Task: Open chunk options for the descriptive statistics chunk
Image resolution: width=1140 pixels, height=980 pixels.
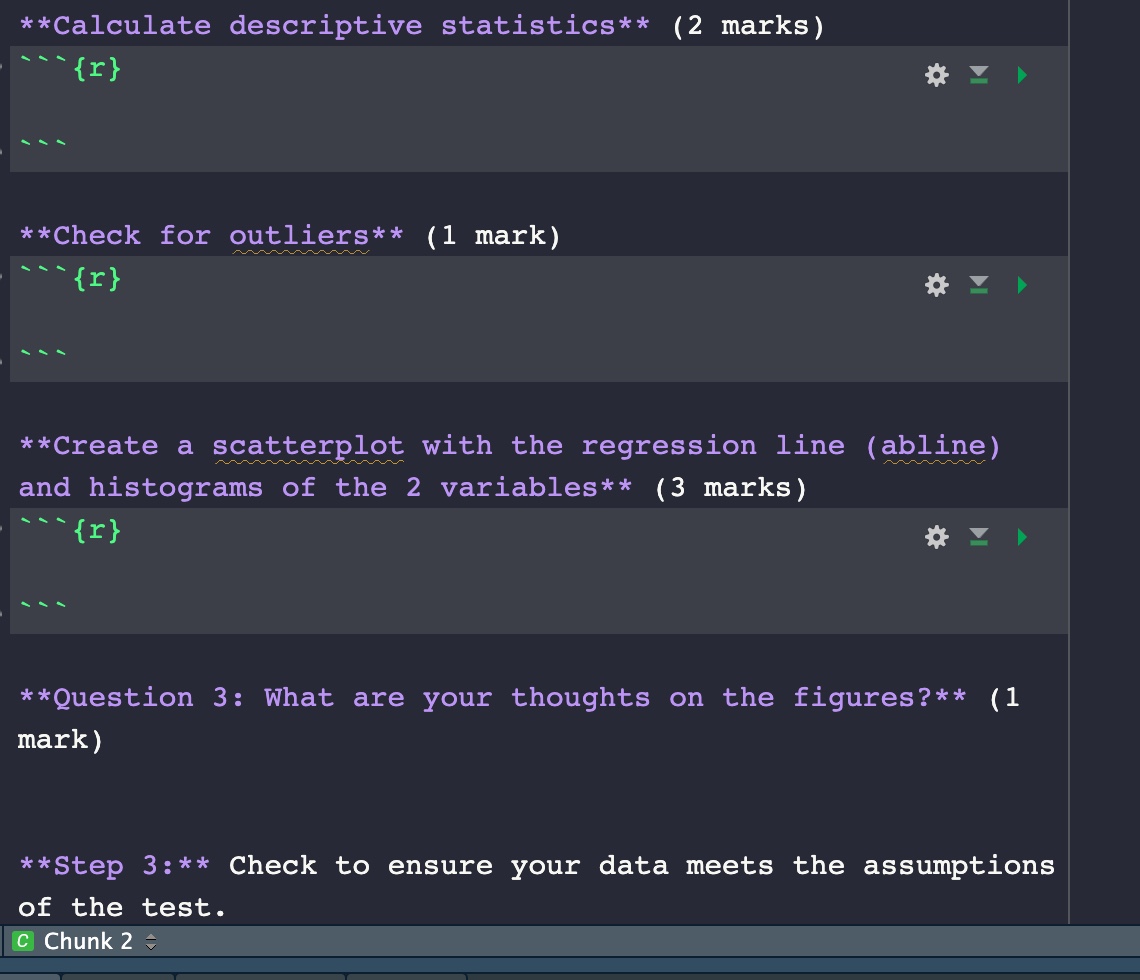Action: (x=935, y=74)
